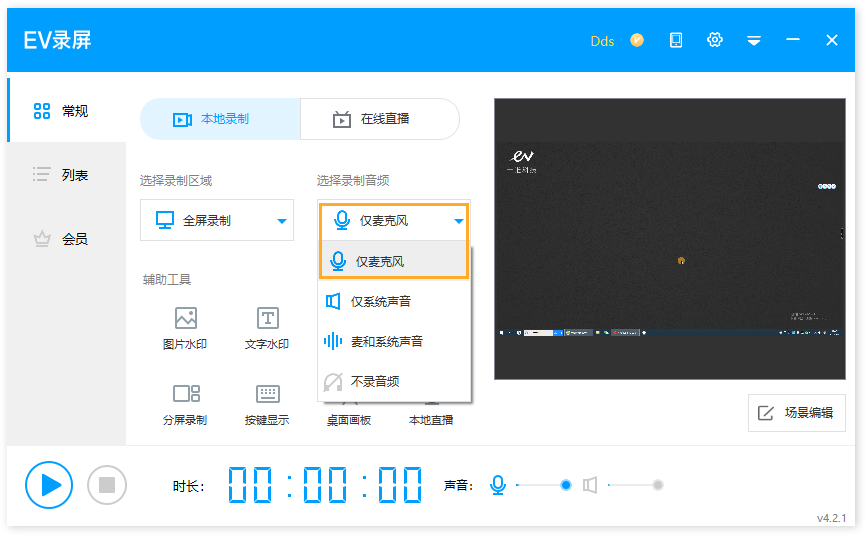The image size is (866, 536).
Task: Click the phone/tablet icon in title bar
Action: click(x=675, y=40)
